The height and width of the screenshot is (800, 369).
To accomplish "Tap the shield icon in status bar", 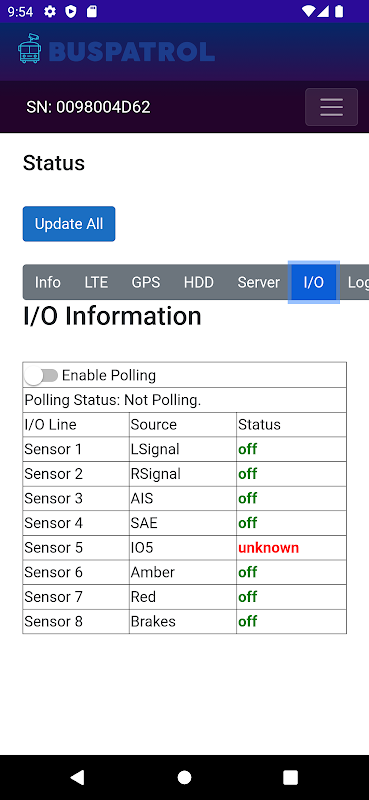I will tap(71, 11).
